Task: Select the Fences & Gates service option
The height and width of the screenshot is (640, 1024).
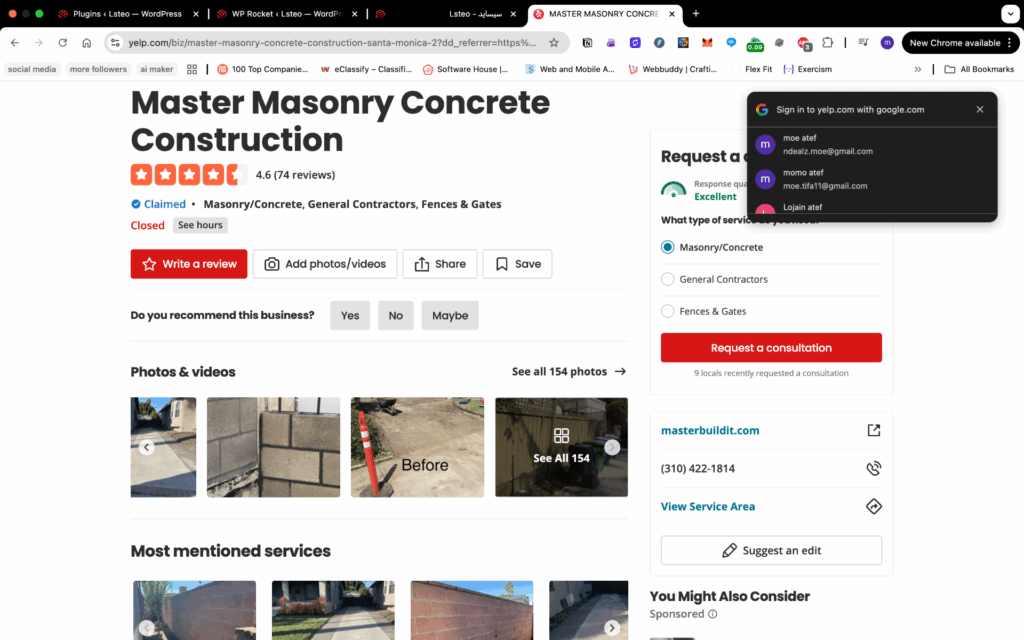Action: 667,311
